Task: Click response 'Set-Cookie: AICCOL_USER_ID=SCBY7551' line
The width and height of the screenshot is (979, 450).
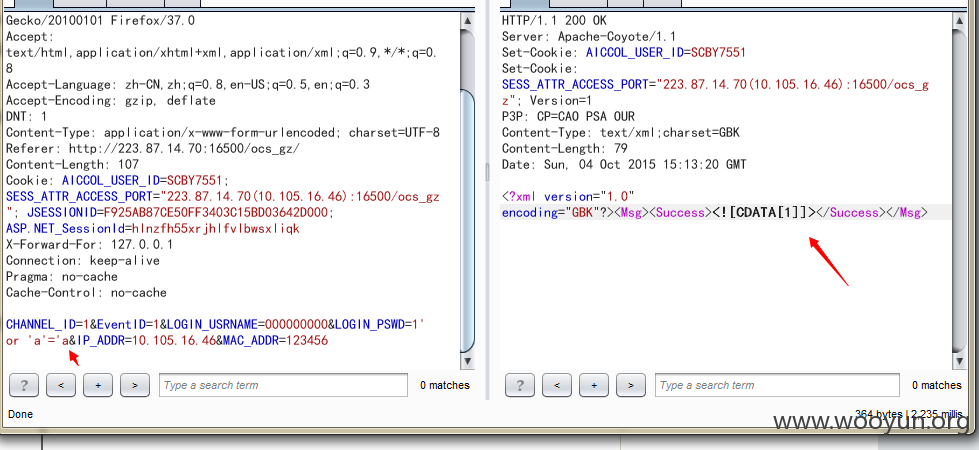Action: click(x=624, y=52)
